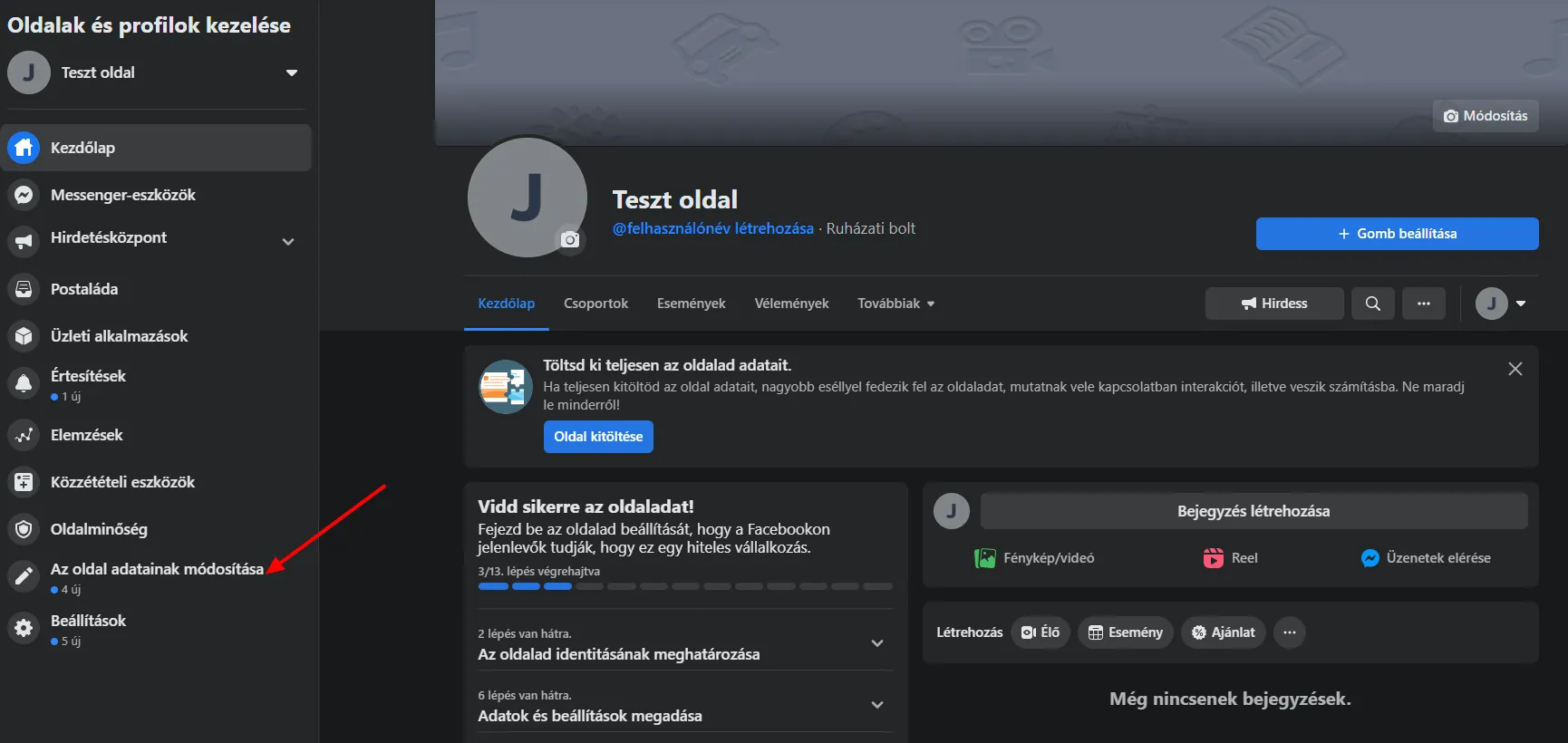Click the camera icon on profile picture
This screenshot has width=1568, height=743.
click(570, 239)
